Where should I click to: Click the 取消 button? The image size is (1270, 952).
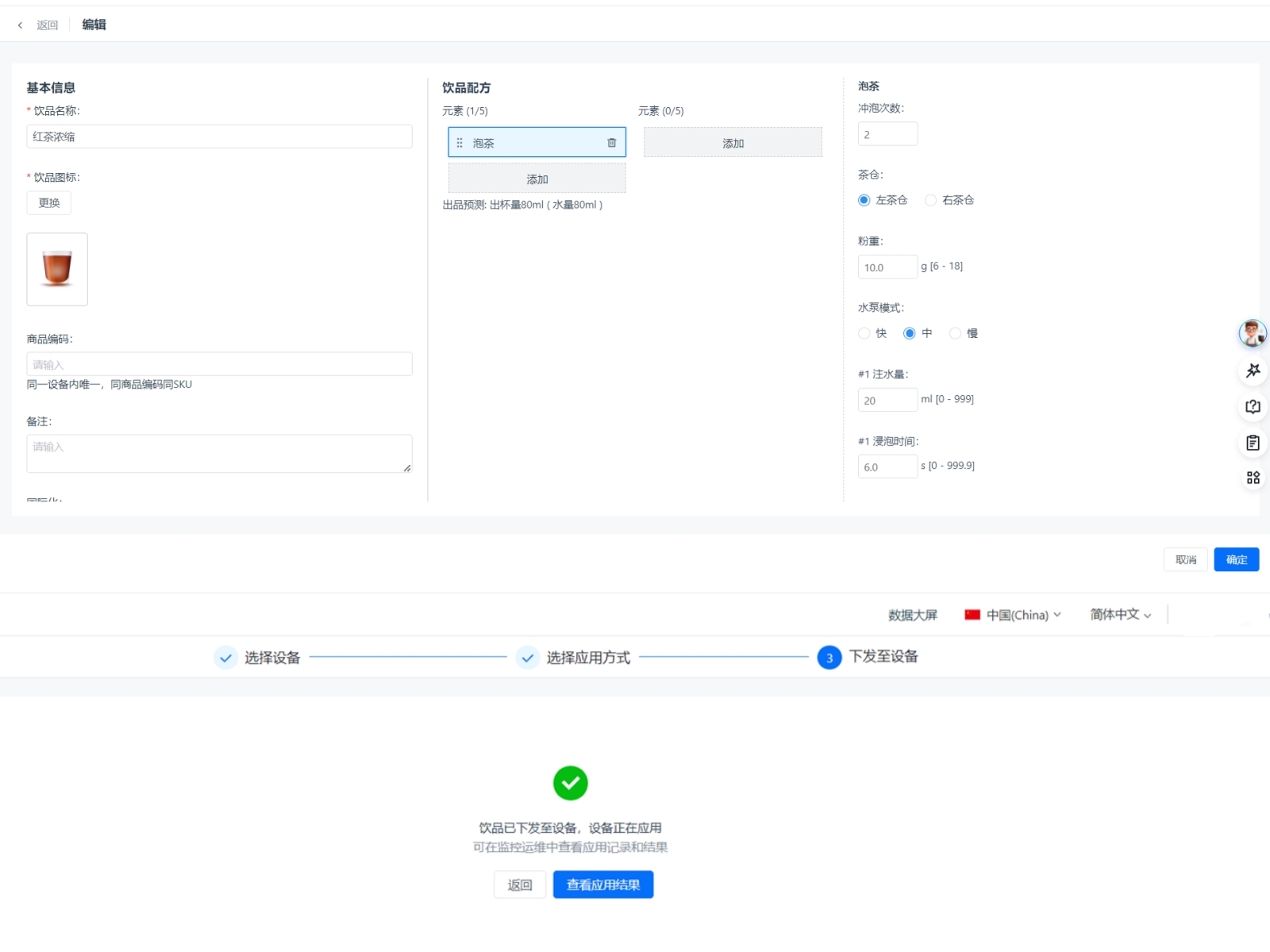[1186, 559]
